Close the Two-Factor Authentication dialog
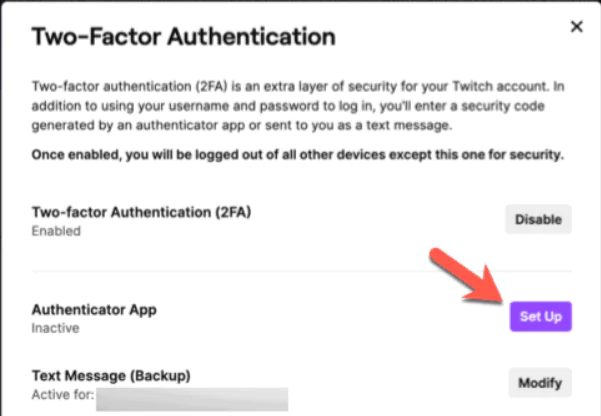The height and width of the screenshot is (416, 601). point(576,27)
